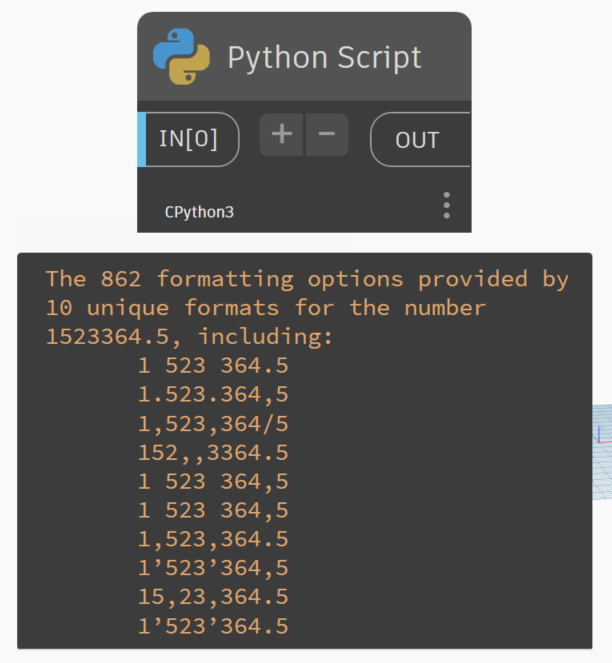
Task: Click the preview line starting "The 862 formatting"
Action: [307, 279]
